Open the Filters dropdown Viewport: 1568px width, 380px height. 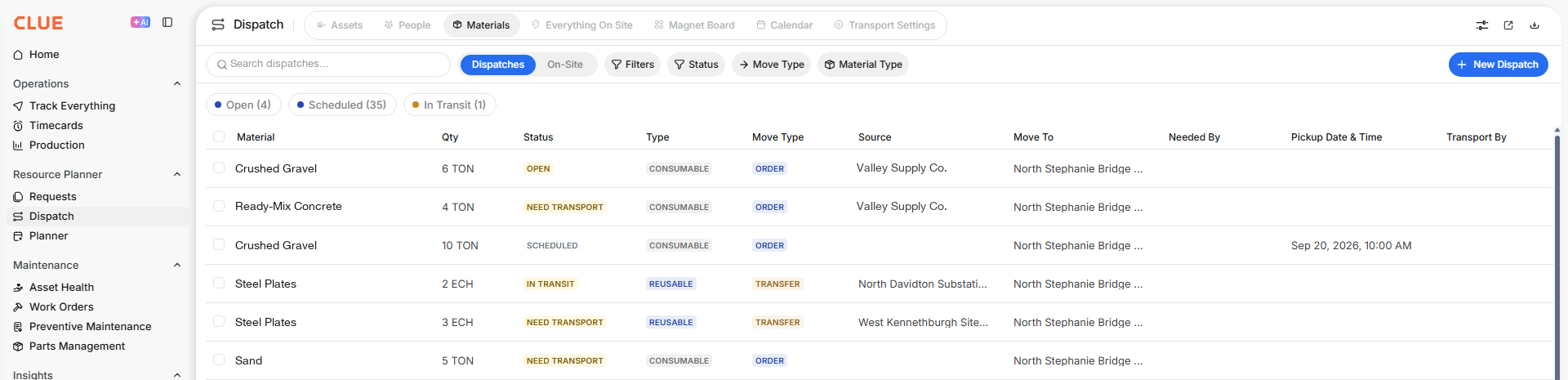[633, 65]
